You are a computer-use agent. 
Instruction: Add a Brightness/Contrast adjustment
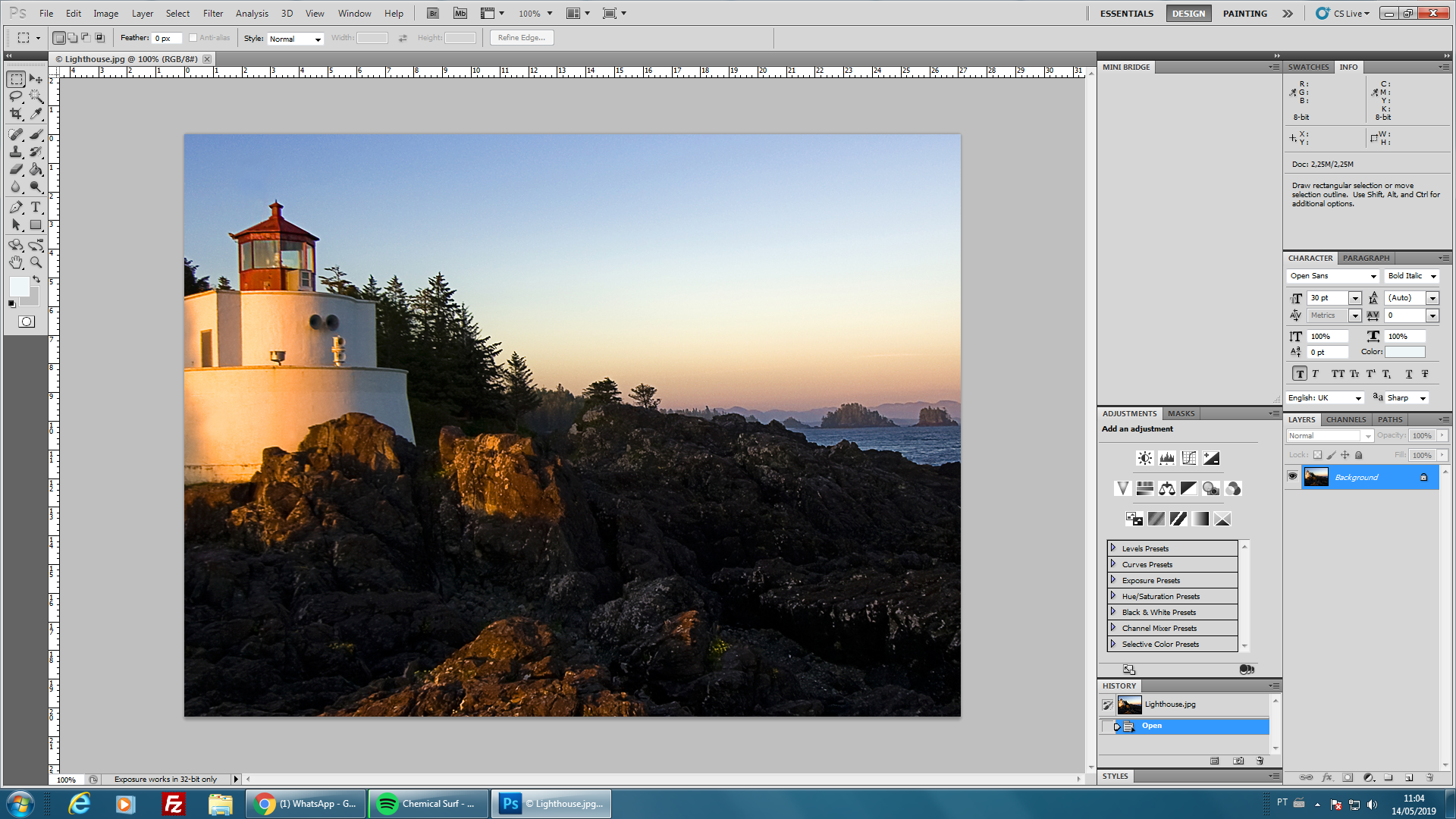pos(1145,458)
